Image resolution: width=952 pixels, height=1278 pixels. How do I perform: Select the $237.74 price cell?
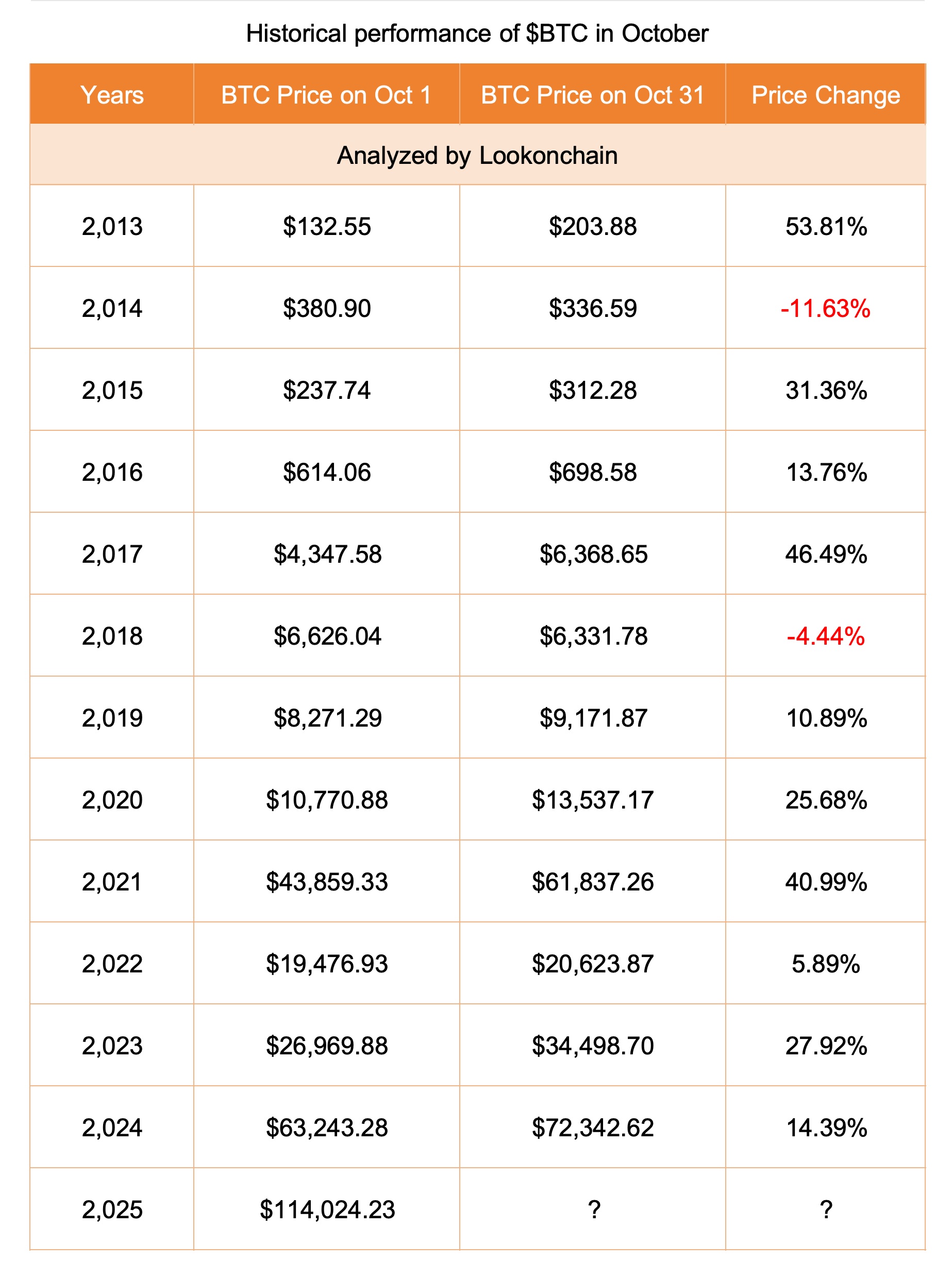pos(326,391)
